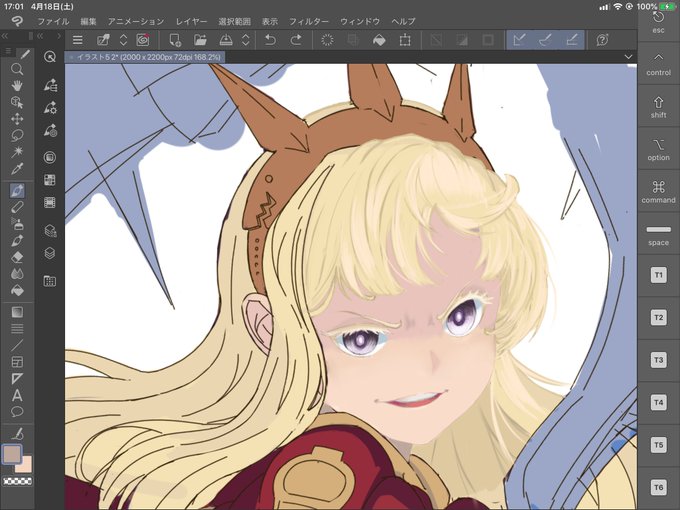Toggle the space modifier key
680x510 pixels.
(658, 234)
